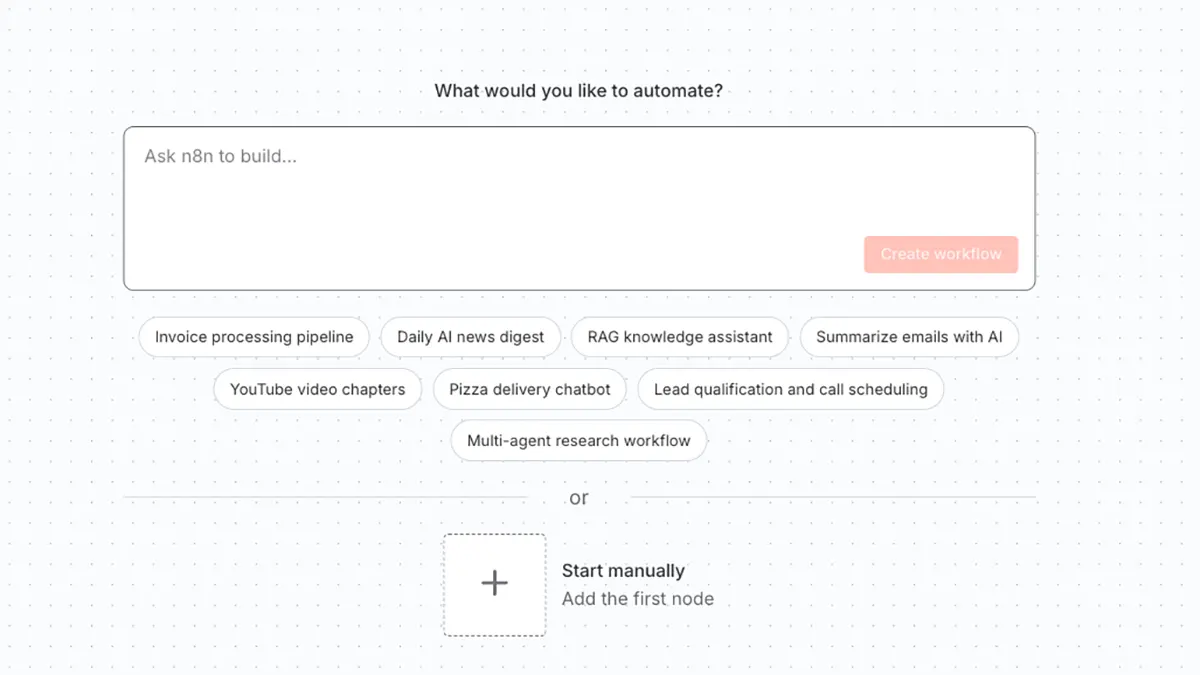Select Lead qualification and call scheduling chip

pos(790,389)
